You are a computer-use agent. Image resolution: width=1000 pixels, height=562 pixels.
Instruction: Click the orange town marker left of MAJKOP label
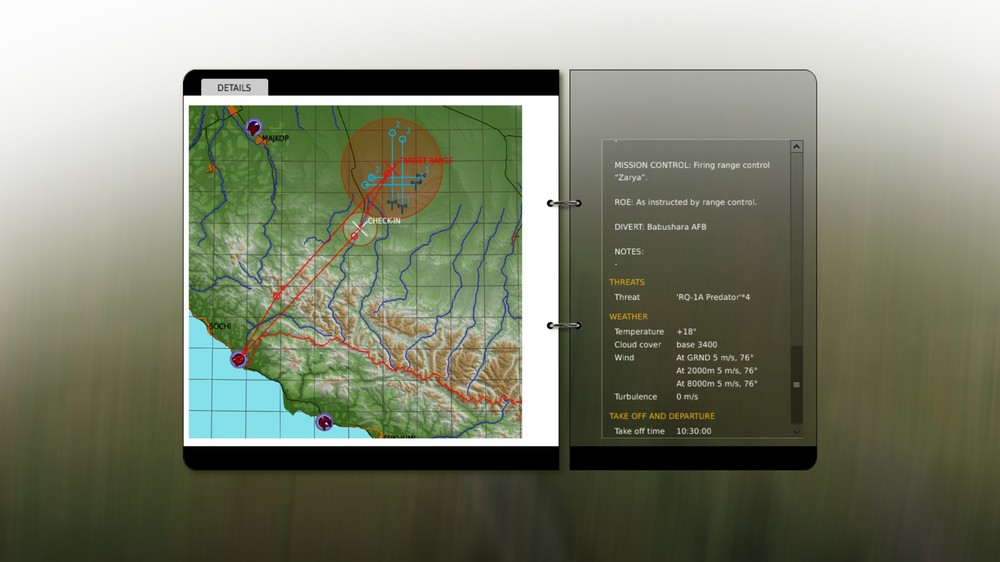(x=261, y=141)
